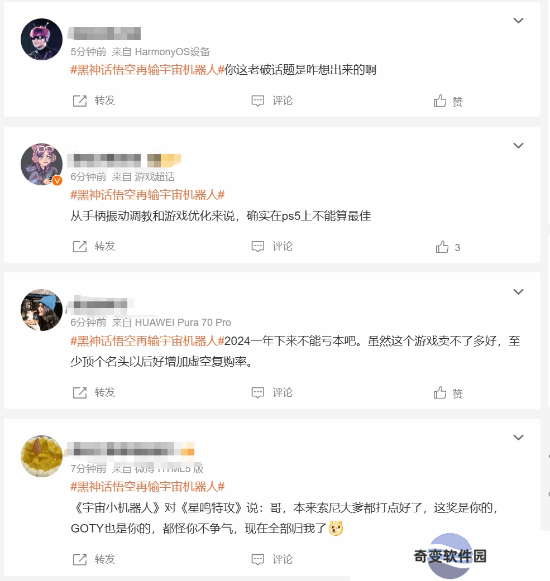
Task: Open the chevron menu on the second post
Action: [518, 145]
